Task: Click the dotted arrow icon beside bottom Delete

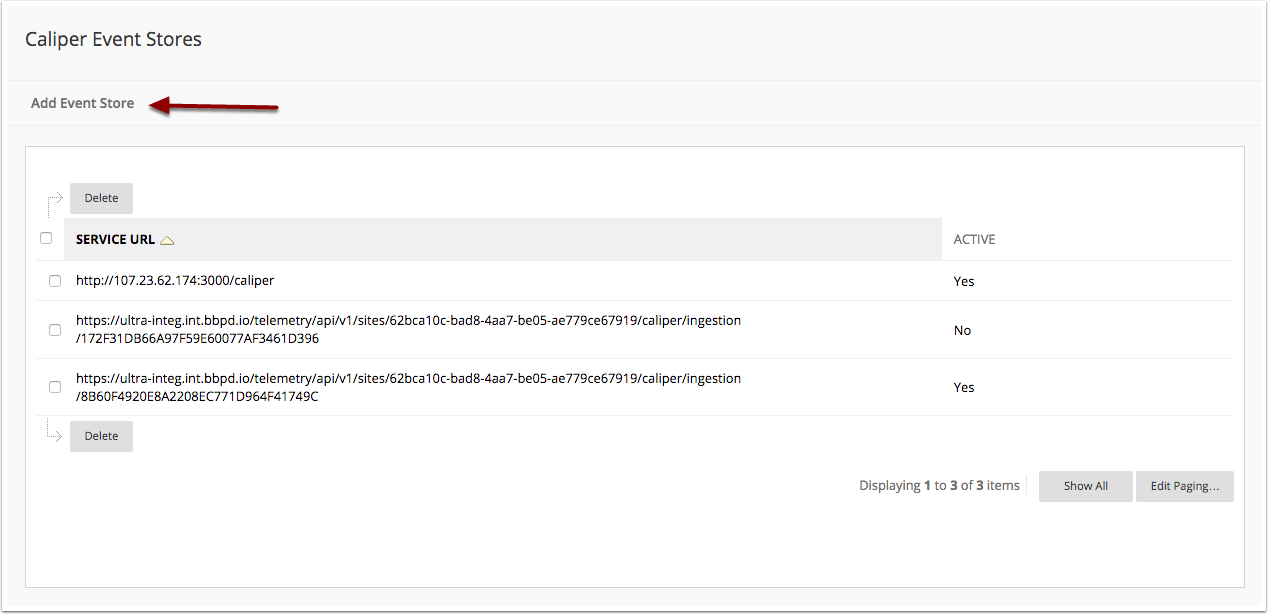Action: (55, 430)
